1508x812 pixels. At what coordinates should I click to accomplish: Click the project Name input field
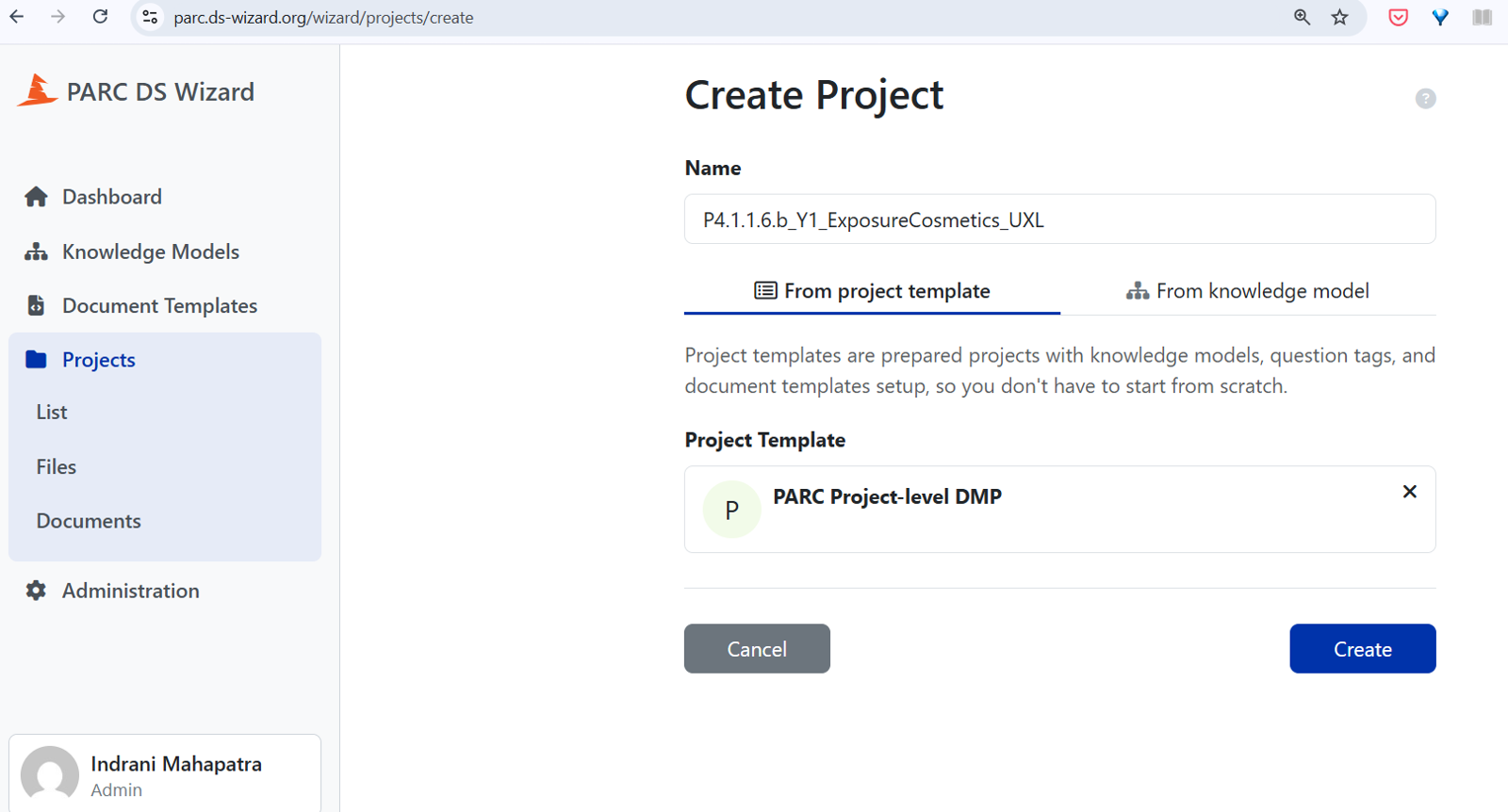click(1059, 219)
